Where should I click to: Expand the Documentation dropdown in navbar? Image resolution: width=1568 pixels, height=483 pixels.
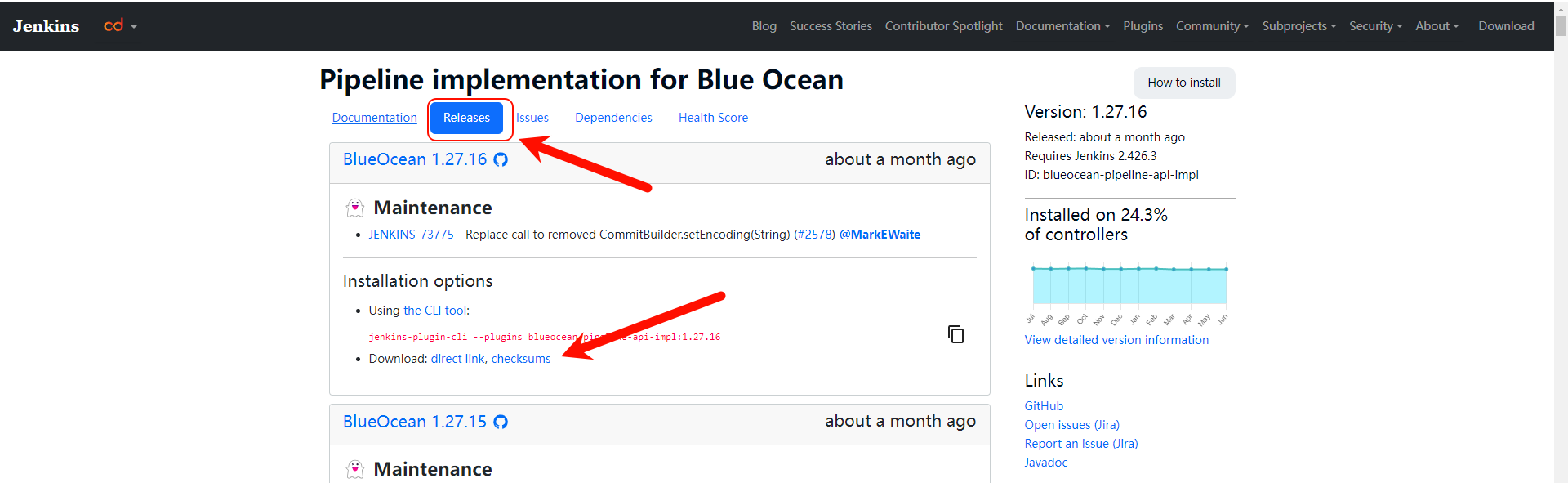point(1062,26)
